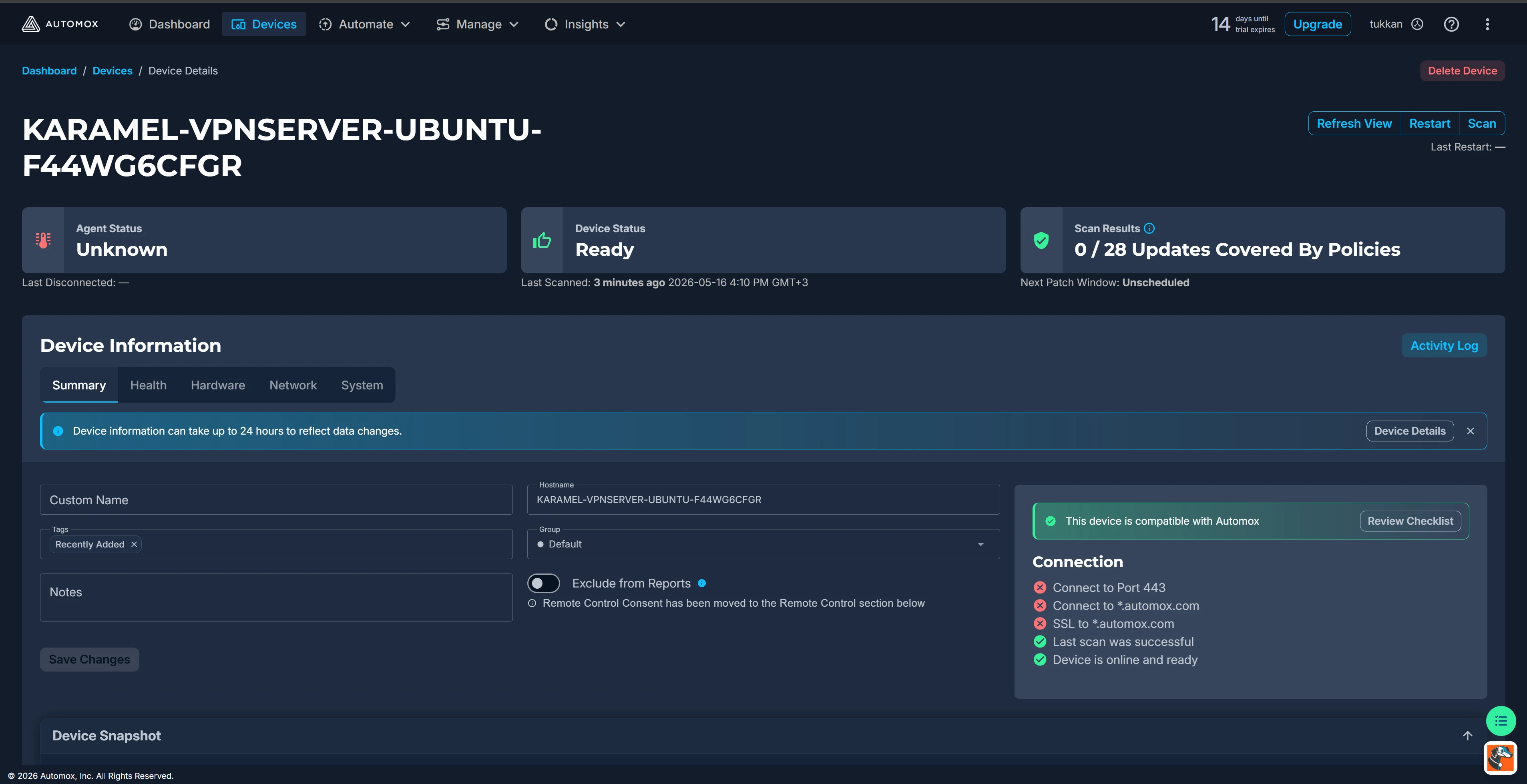This screenshot has height=784, width=1527.
Task: Click the Exclude from Reports info icon
Action: [702, 584]
